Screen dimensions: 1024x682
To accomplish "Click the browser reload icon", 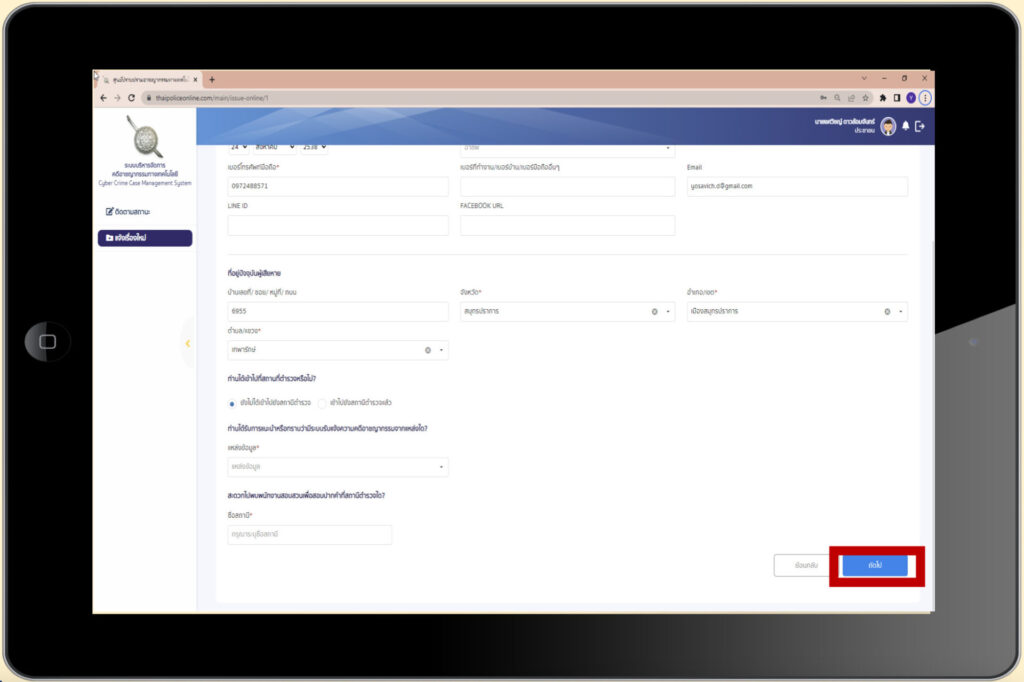I will tap(131, 98).
